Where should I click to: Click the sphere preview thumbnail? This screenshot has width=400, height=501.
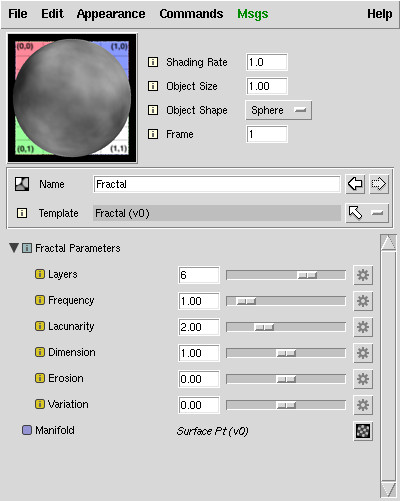[x=72, y=98]
